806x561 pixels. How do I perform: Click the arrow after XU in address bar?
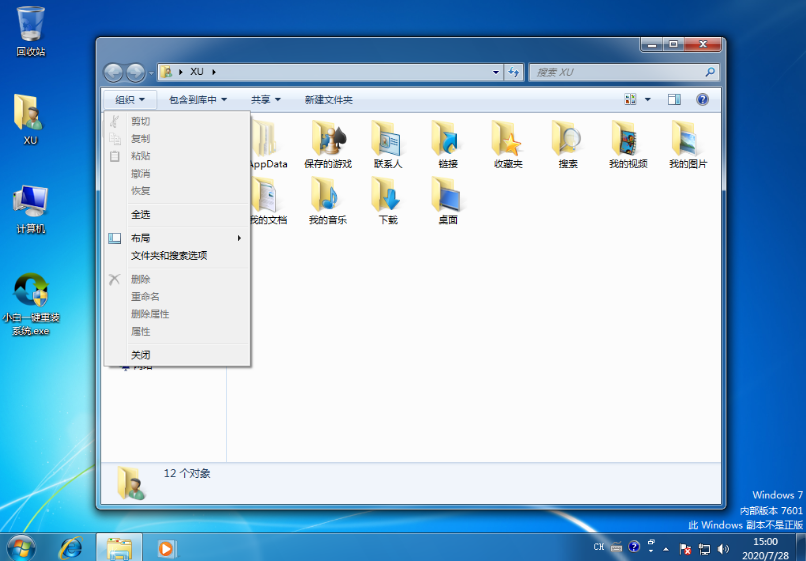(214, 72)
